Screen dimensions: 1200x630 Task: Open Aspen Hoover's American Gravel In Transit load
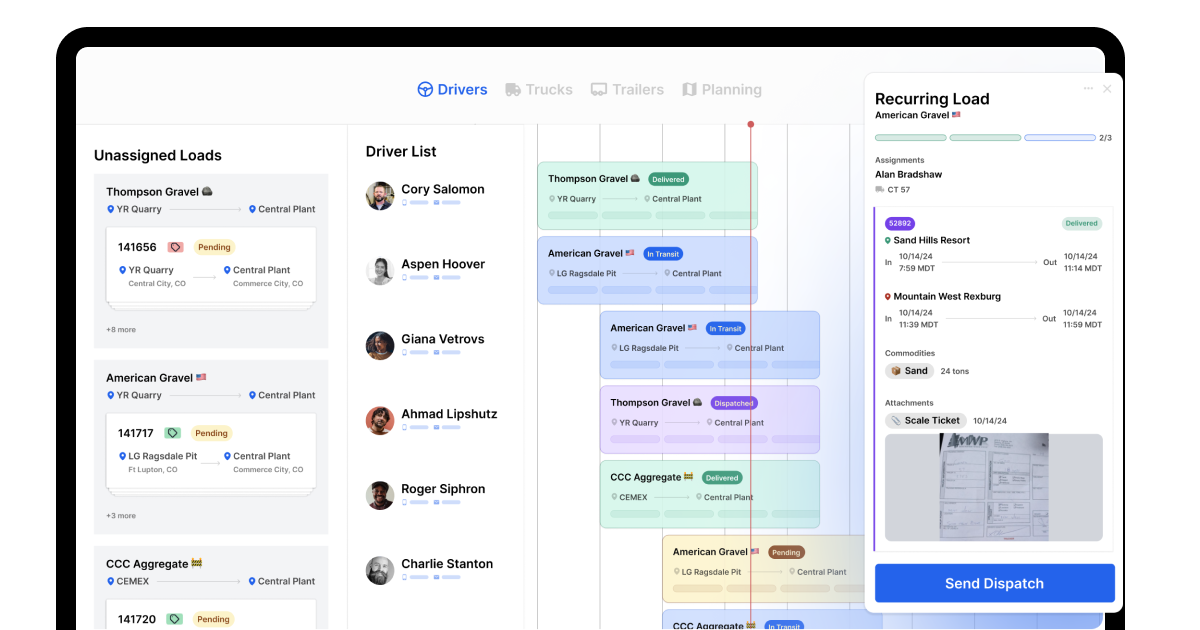[647, 270]
